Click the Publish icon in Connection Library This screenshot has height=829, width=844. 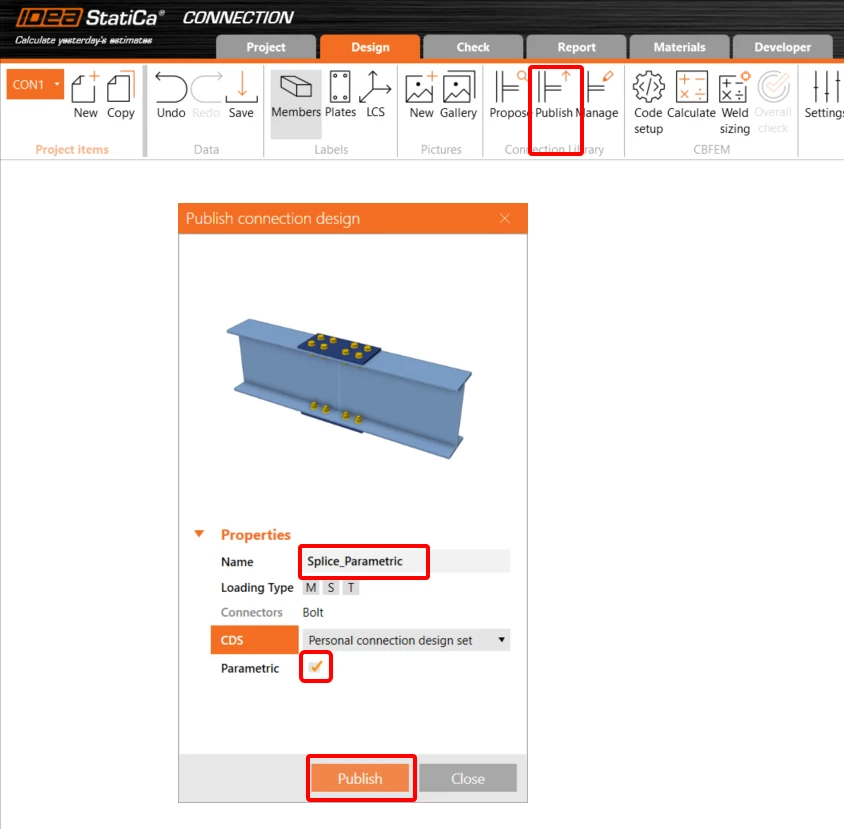[x=554, y=95]
